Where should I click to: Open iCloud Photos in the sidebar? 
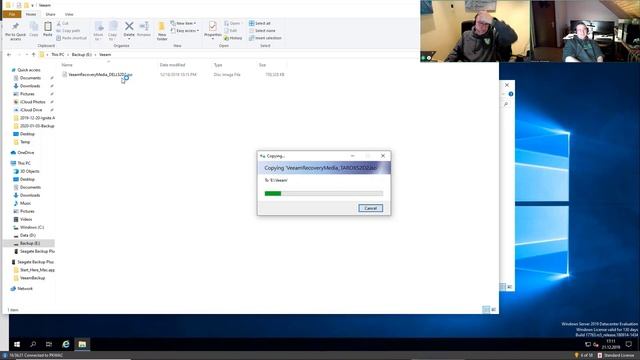(x=33, y=102)
